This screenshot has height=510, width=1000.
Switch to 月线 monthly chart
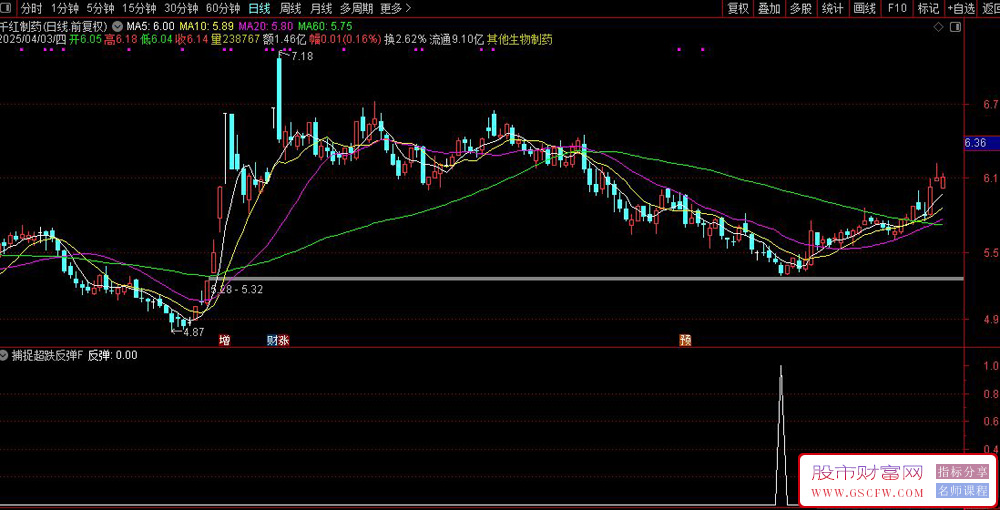click(x=321, y=8)
